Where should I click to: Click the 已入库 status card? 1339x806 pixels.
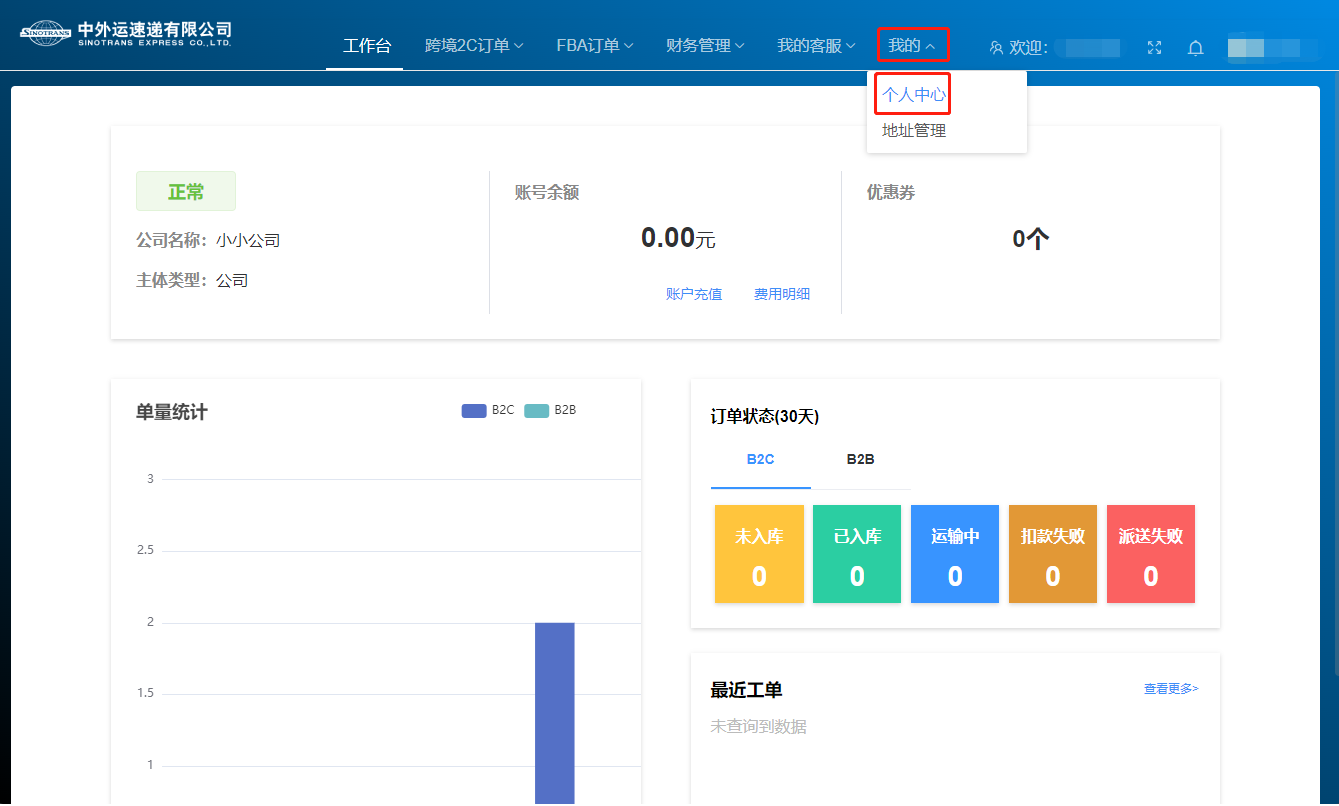(x=857, y=554)
